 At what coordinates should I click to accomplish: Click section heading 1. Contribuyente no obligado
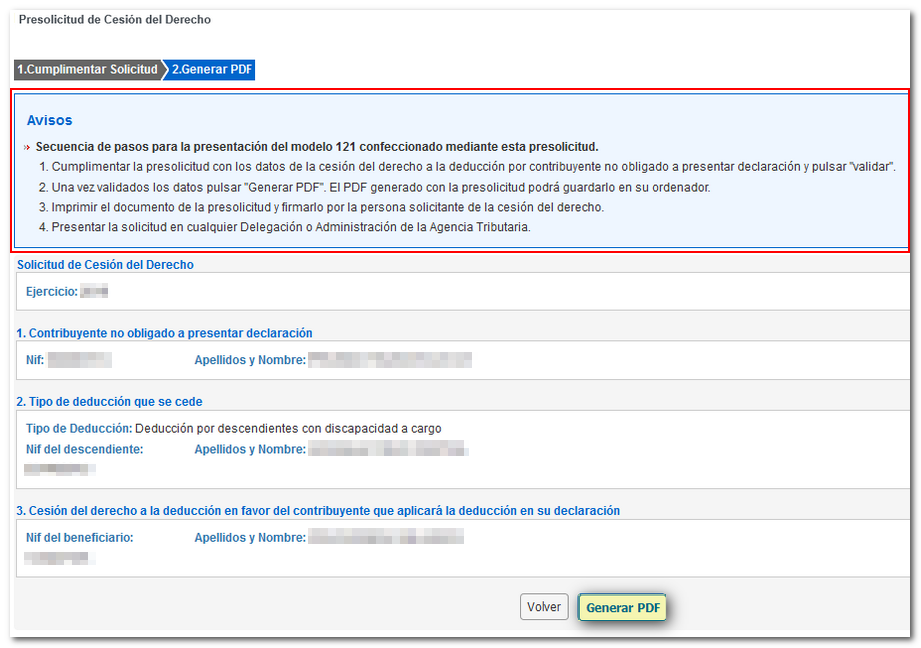tap(164, 333)
